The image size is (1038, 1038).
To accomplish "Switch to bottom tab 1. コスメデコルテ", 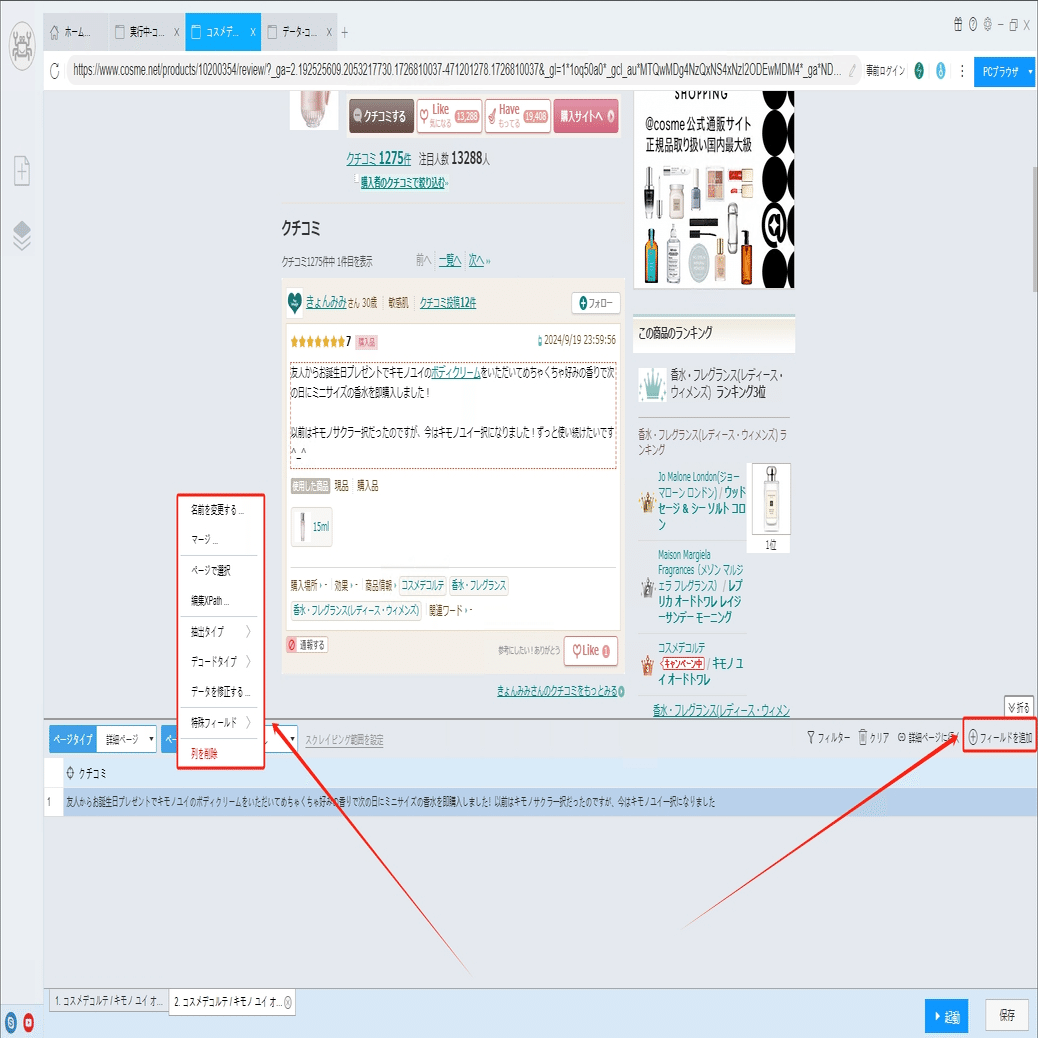I will [109, 1001].
